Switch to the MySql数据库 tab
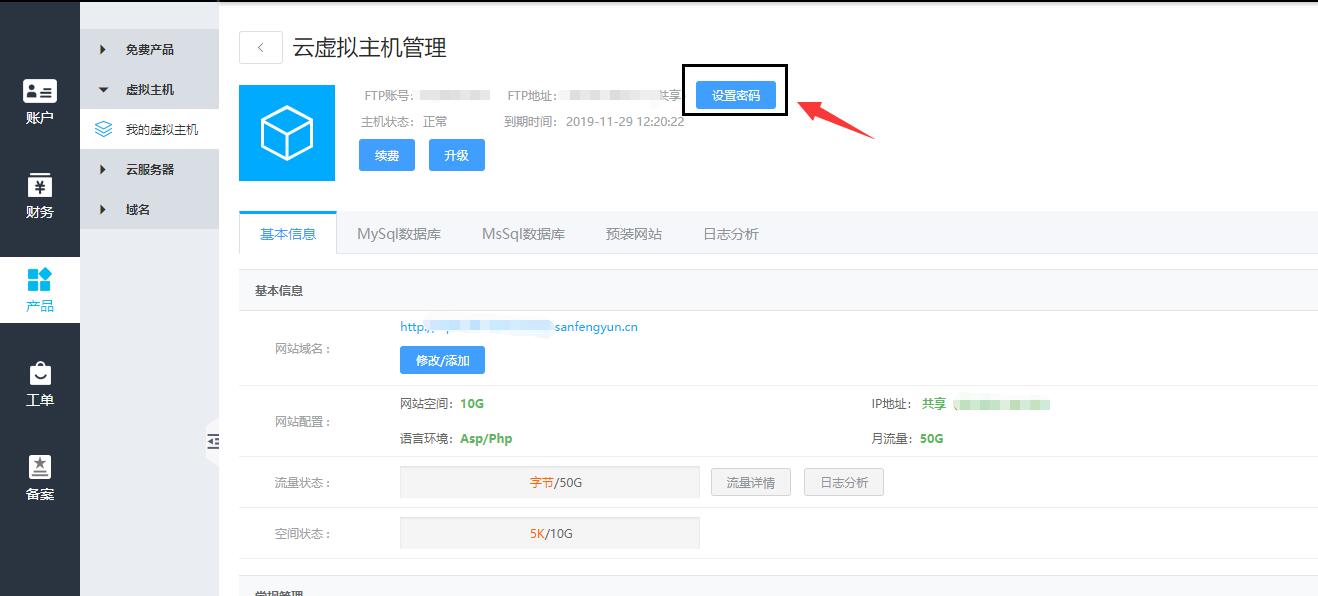The height and width of the screenshot is (596, 1318). (399, 234)
